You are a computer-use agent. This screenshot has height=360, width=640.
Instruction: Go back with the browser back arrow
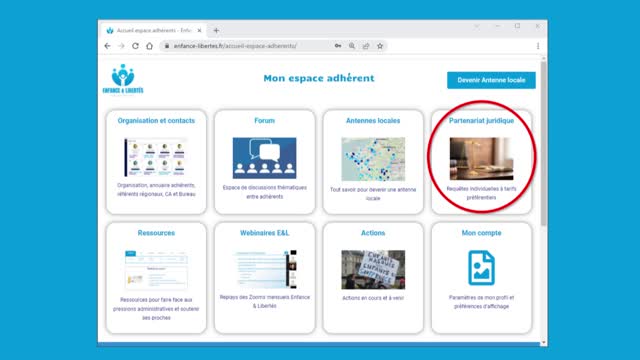107,46
